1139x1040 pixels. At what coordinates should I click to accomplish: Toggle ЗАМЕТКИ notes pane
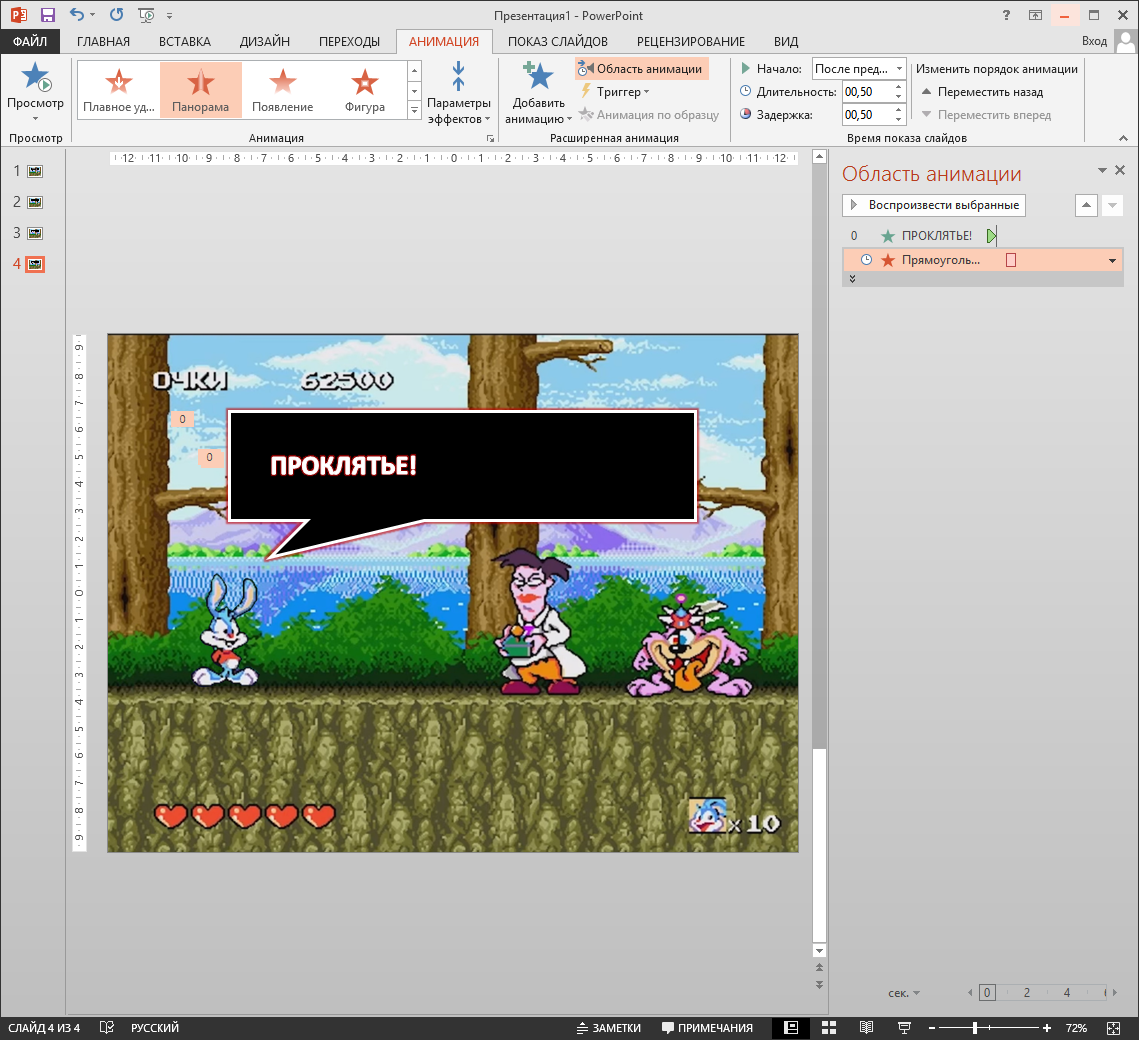click(x=609, y=1028)
